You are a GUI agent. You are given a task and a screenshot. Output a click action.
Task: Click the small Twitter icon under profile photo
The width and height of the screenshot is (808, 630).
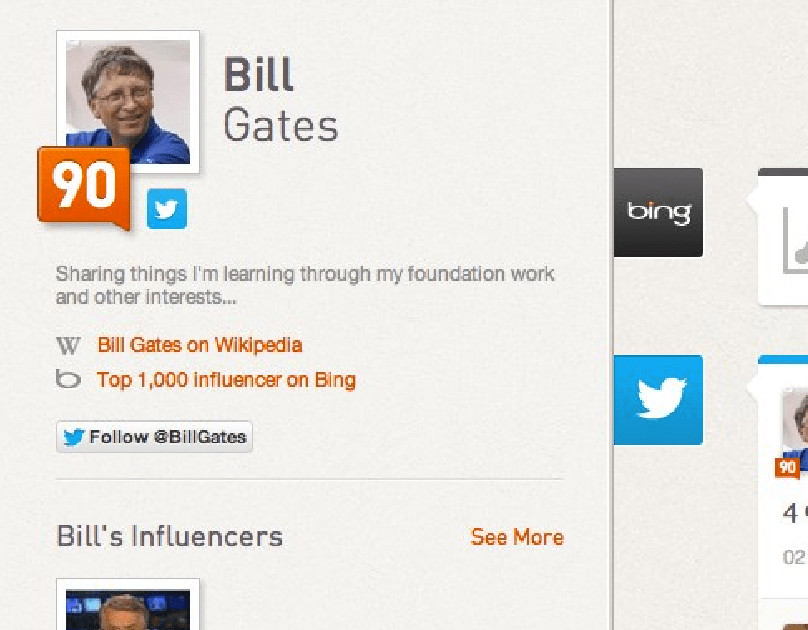166,209
